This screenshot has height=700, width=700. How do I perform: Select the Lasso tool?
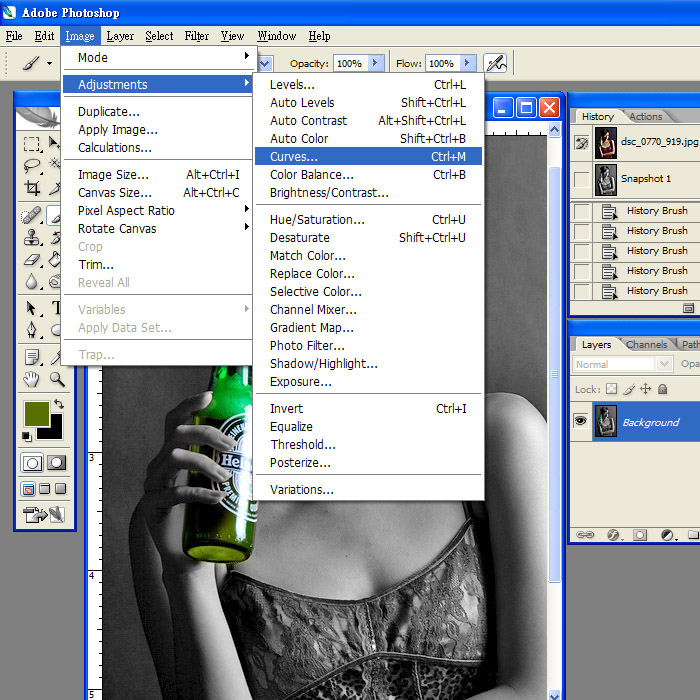pyautogui.click(x=31, y=166)
